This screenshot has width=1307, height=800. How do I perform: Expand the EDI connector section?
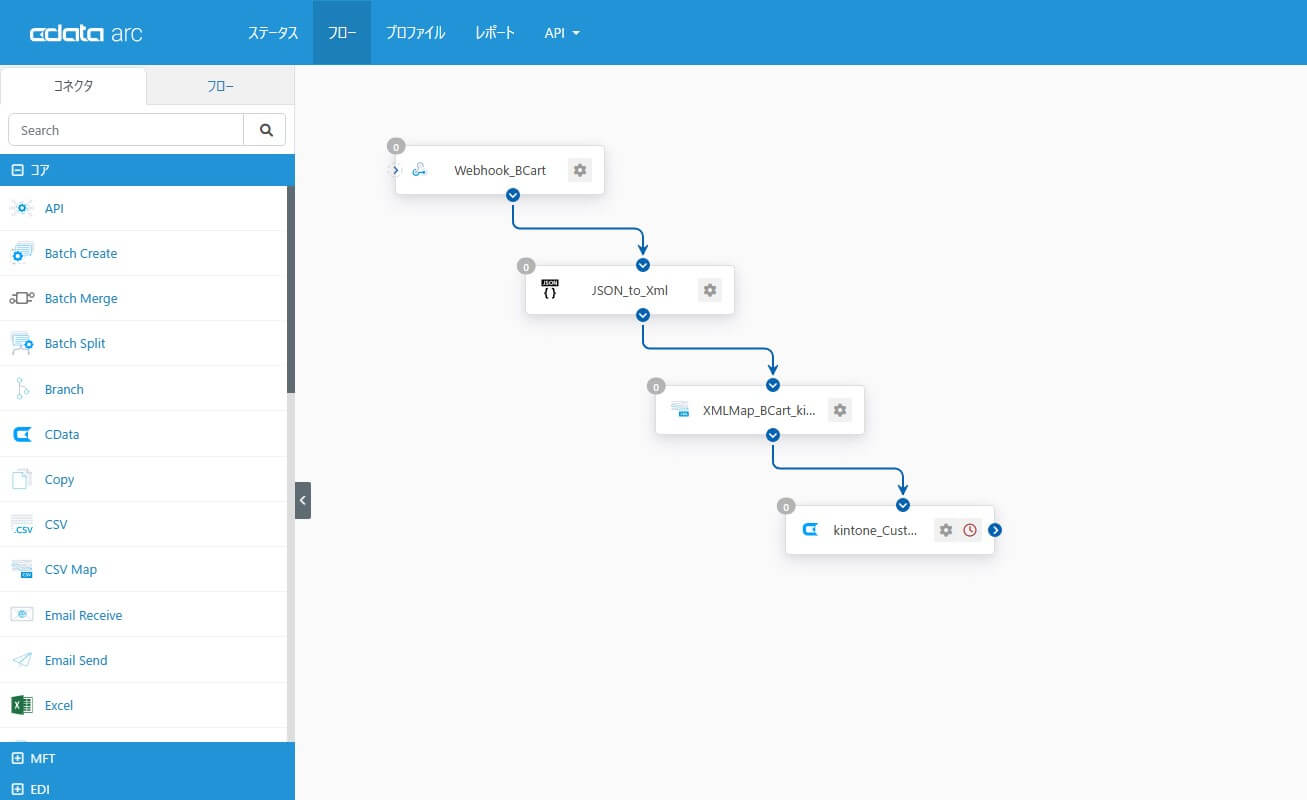(x=147, y=789)
